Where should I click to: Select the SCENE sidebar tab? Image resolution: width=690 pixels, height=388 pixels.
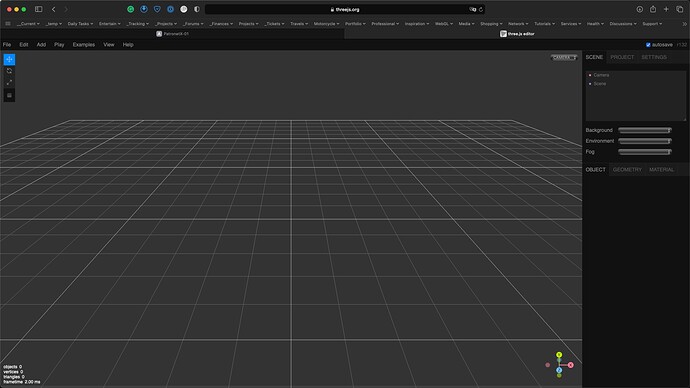(x=594, y=57)
